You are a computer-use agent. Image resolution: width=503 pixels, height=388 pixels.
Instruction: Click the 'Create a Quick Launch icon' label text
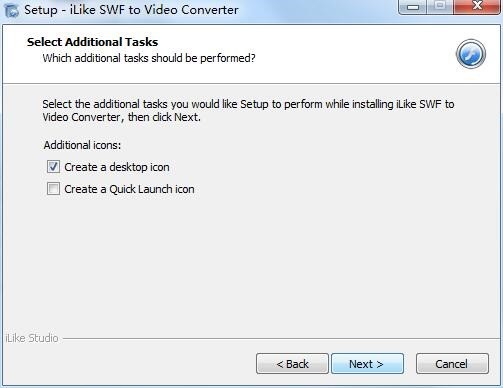129,189
